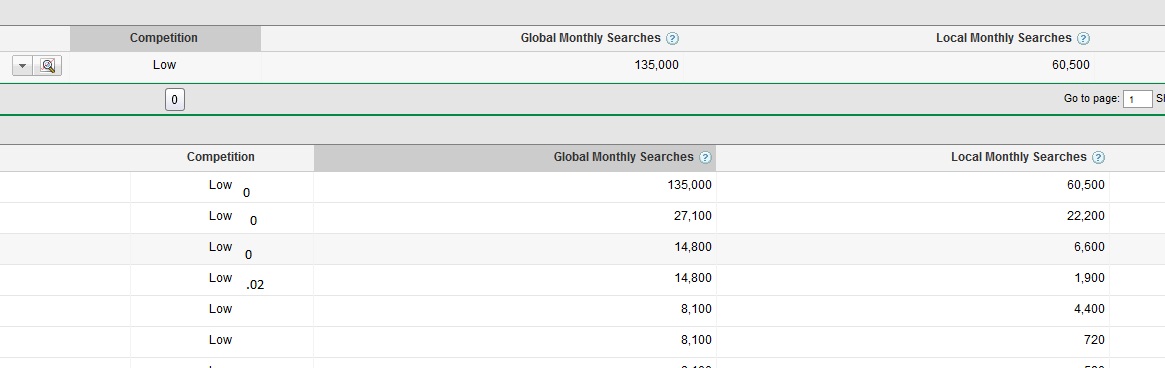Open help icon for lower Global Monthly Searches
Screen dimensions: 1165x368
click(705, 158)
